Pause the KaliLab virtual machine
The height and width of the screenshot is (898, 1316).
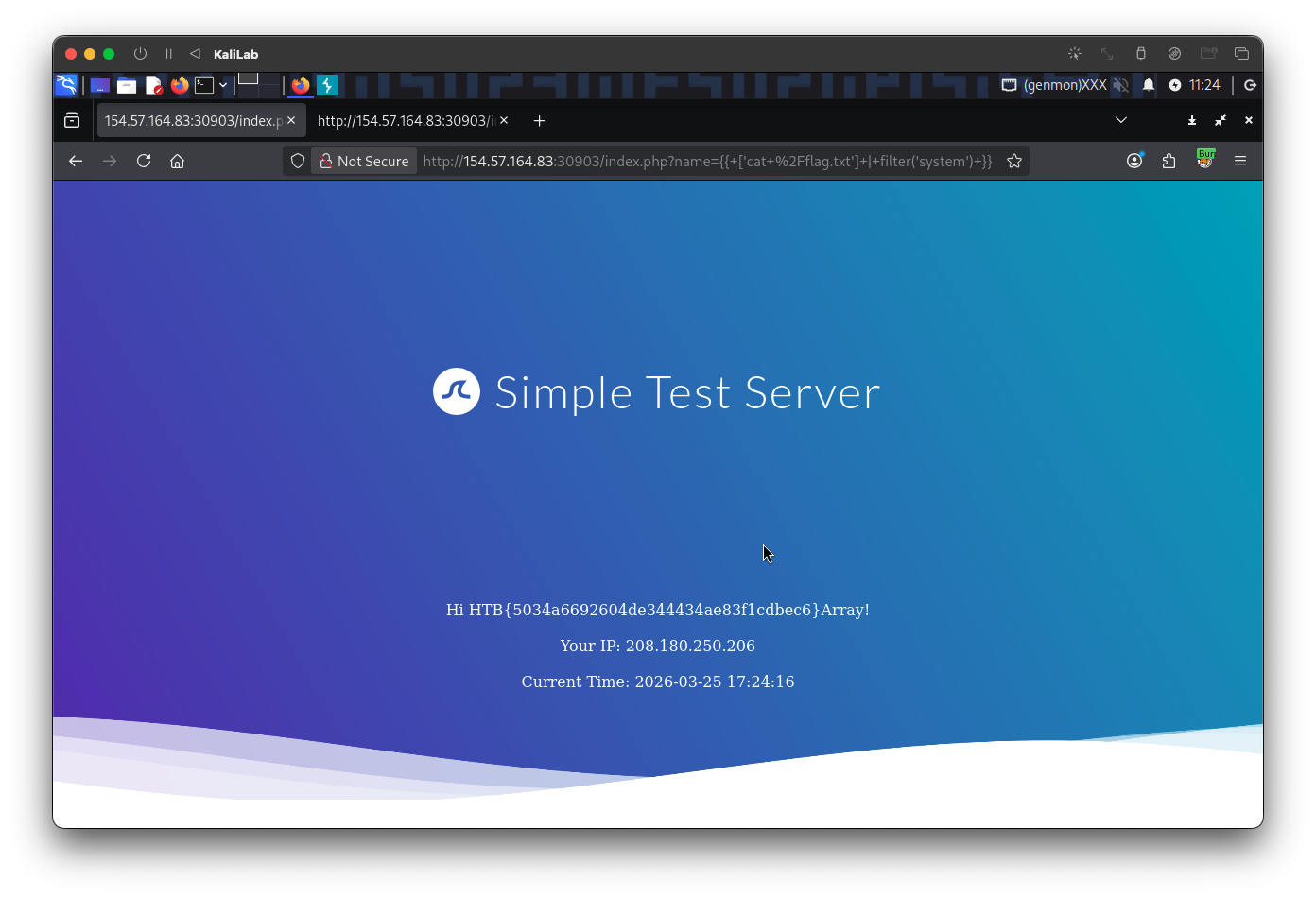(168, 54)
